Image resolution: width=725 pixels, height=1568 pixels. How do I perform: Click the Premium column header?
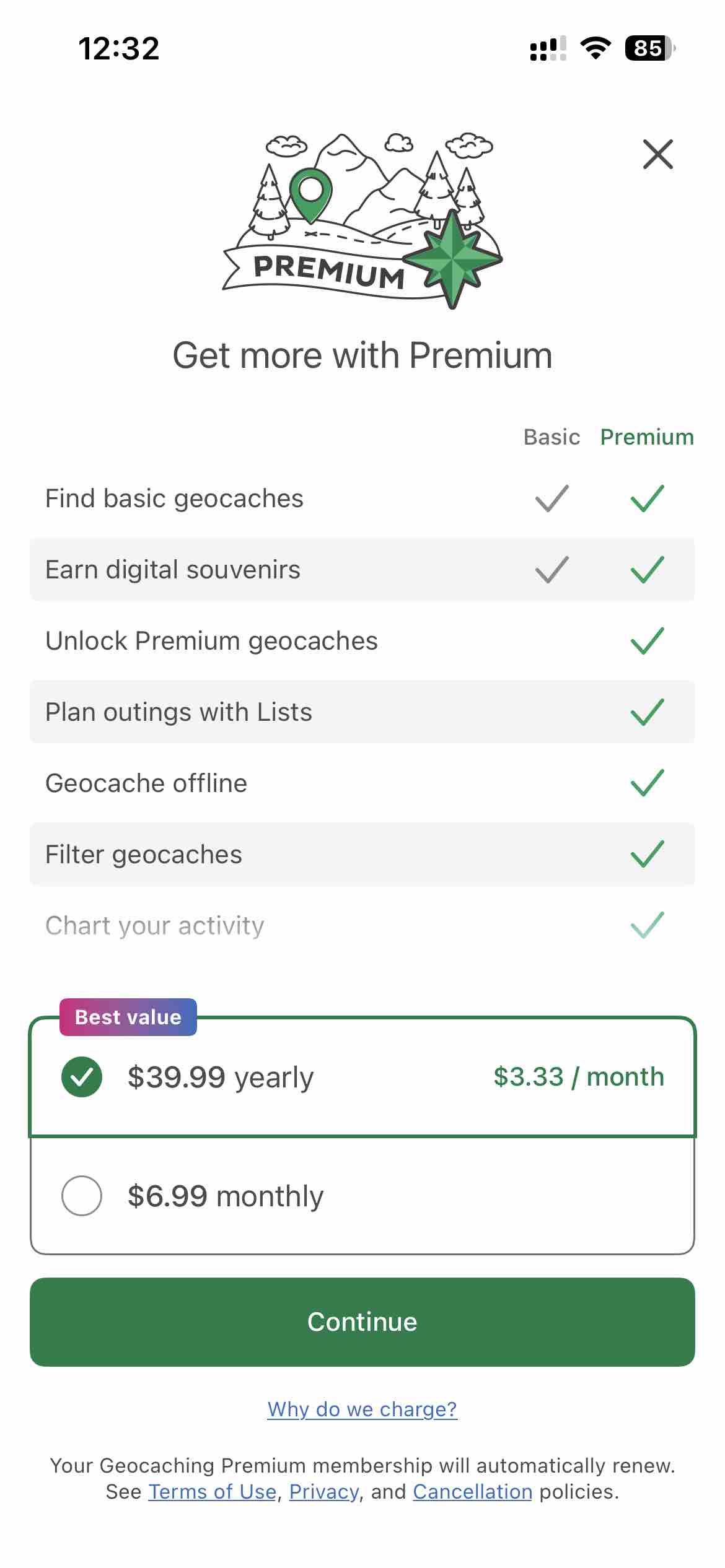coord(646,437)
